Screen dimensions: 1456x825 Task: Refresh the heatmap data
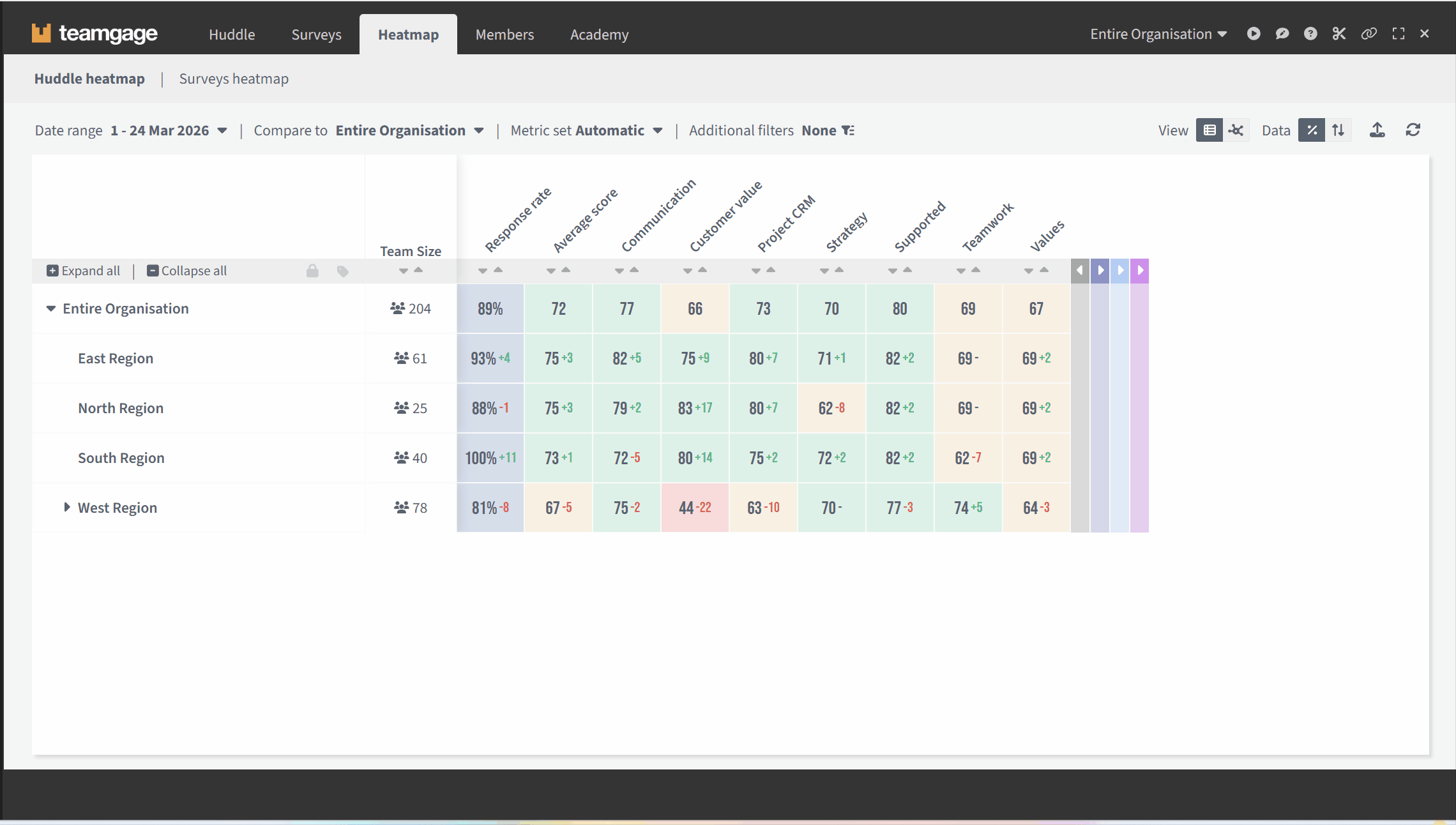pos(1413,130)
